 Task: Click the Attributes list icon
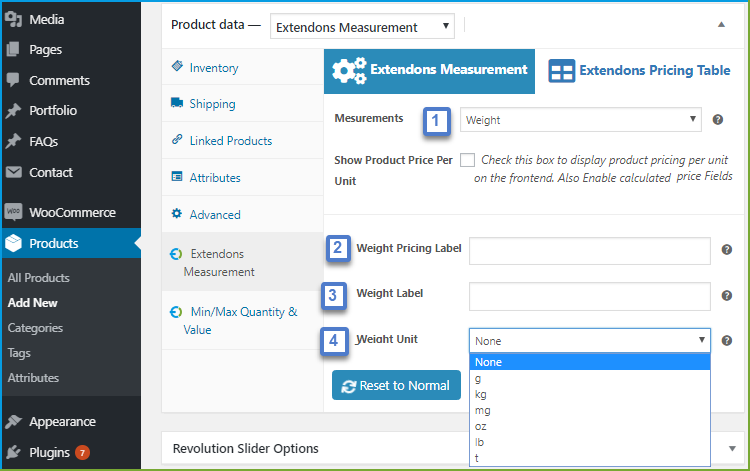177,176
